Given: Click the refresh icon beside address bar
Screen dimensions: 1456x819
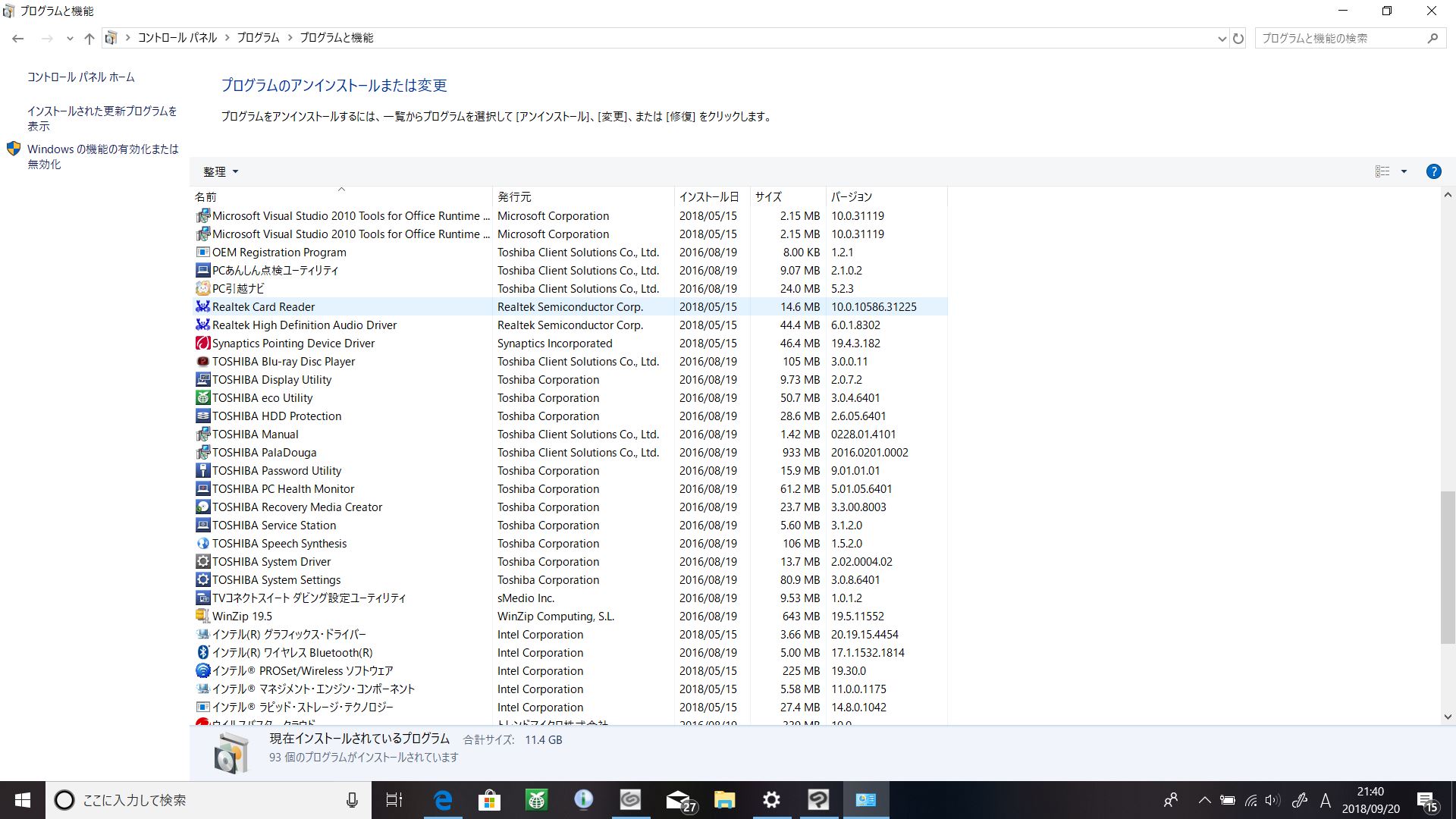Looking at the screenshot, I should tap(1238, 38).
